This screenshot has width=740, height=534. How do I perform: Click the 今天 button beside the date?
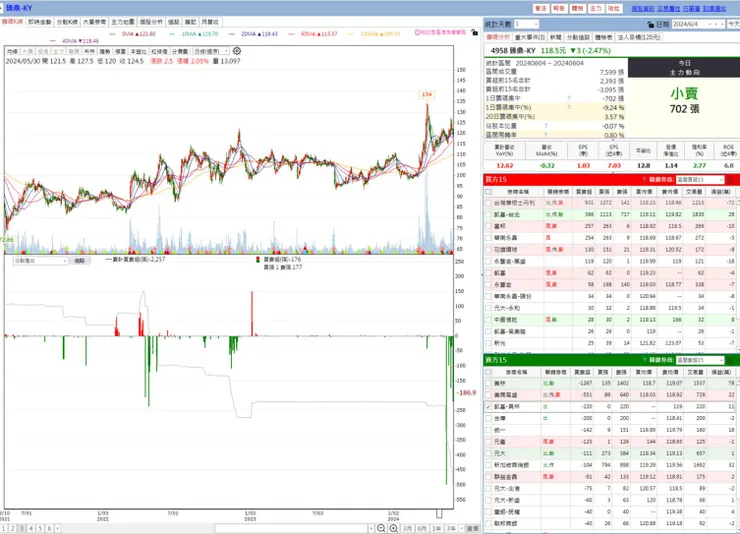[x=733, y=24]
